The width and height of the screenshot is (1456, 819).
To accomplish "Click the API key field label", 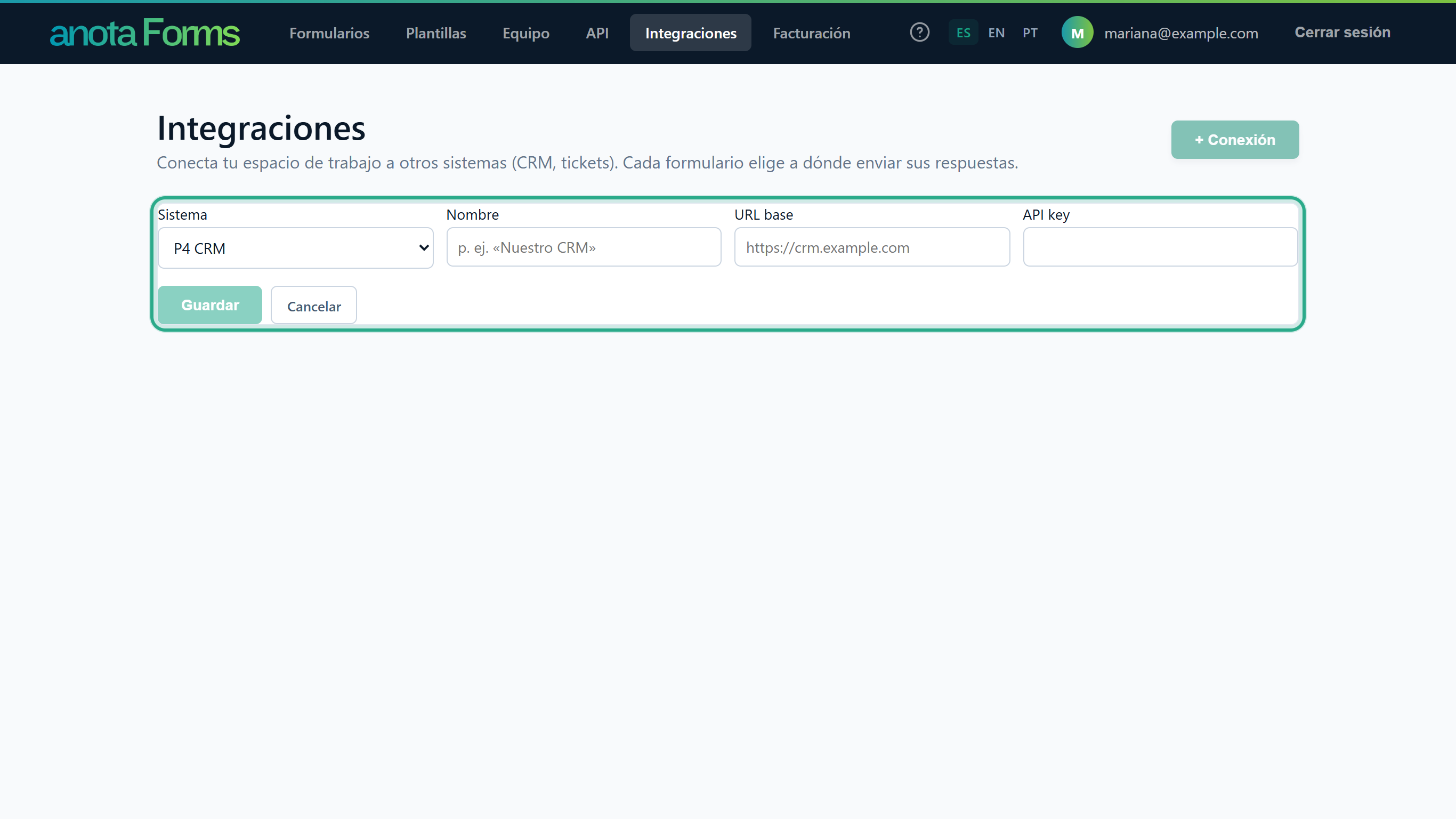I will pos(1046,214).
